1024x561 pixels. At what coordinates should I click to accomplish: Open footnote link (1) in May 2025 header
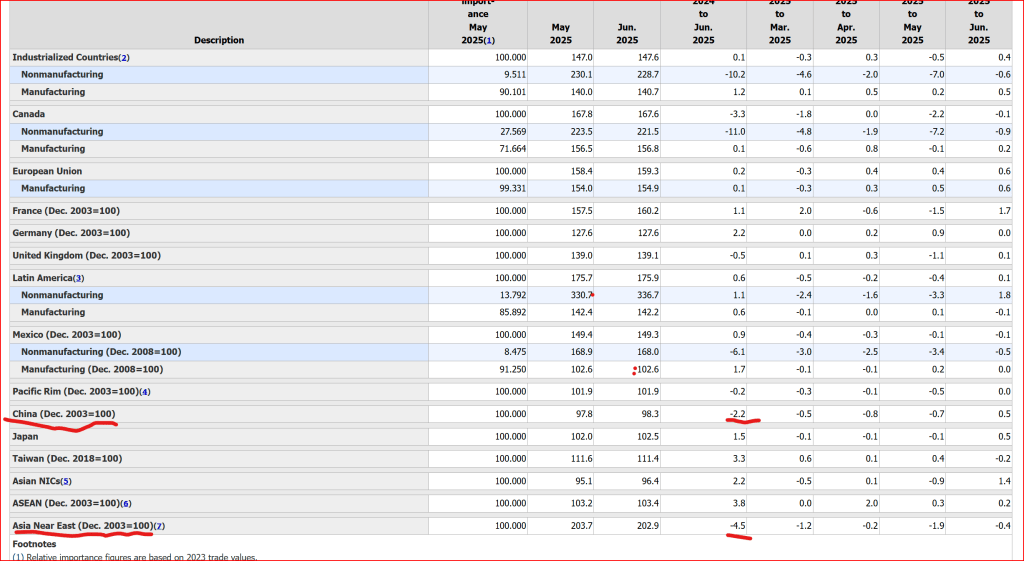pyautogui.click(x=489, y=40)
